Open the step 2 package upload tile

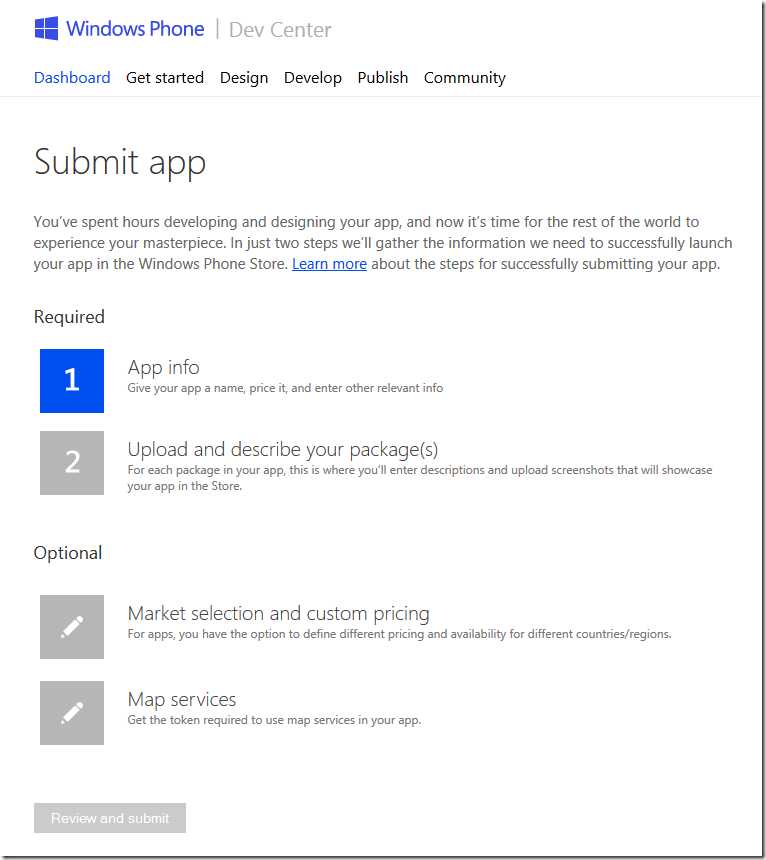(72, 463)
